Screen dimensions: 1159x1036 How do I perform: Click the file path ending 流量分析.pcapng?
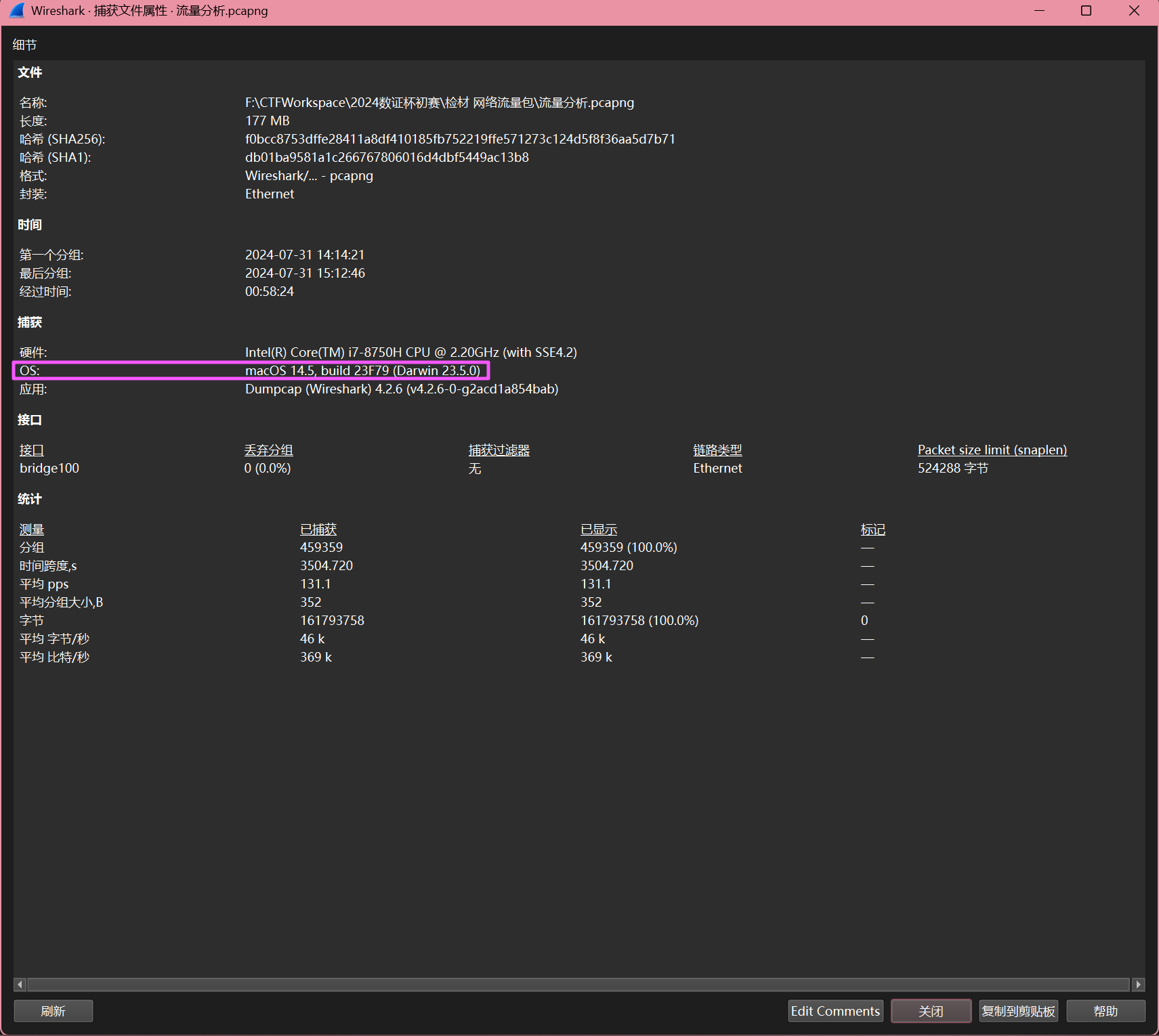pyautogui.click(x=440, y=102)
